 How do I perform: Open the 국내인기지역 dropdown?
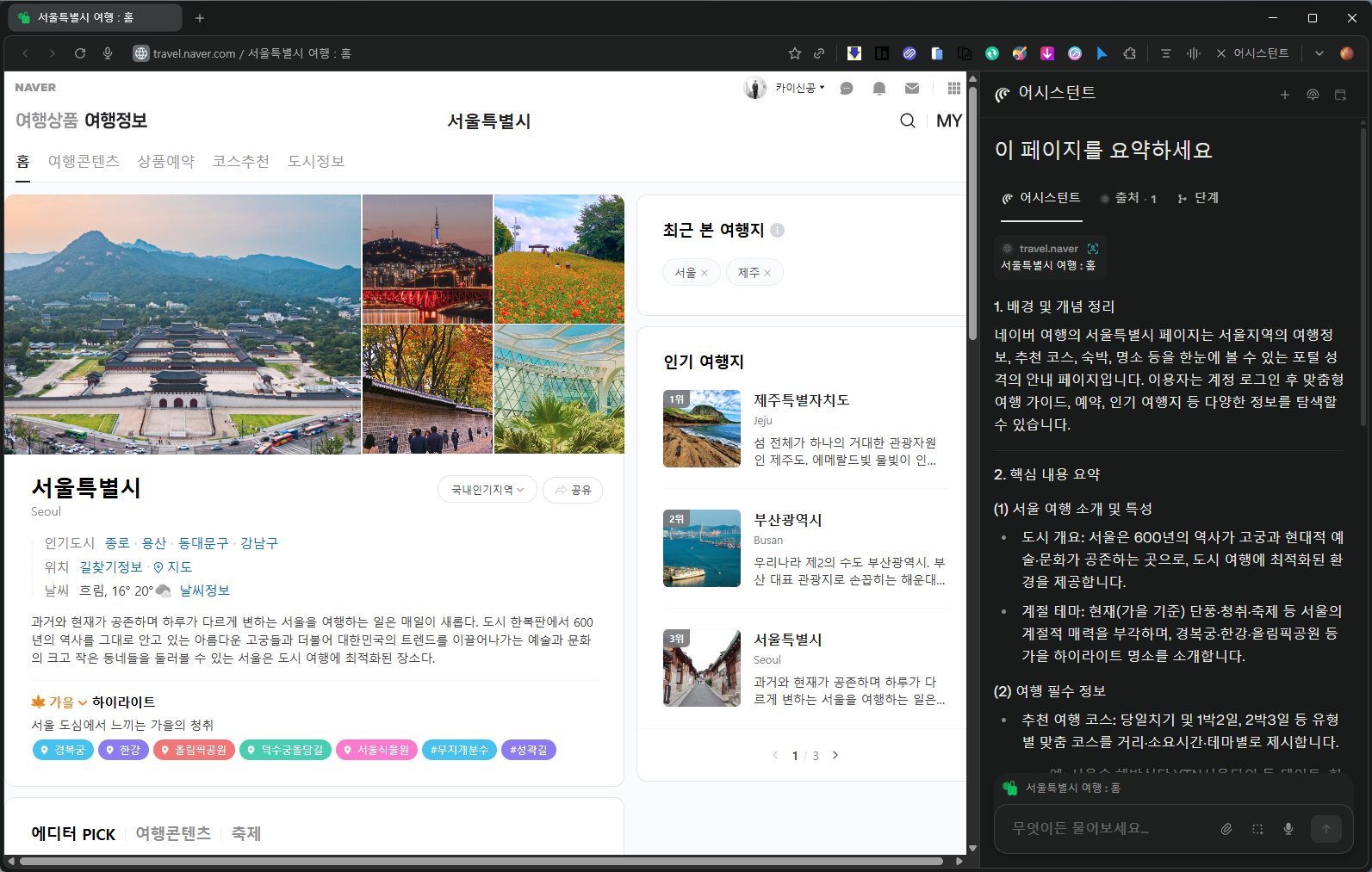487,490
